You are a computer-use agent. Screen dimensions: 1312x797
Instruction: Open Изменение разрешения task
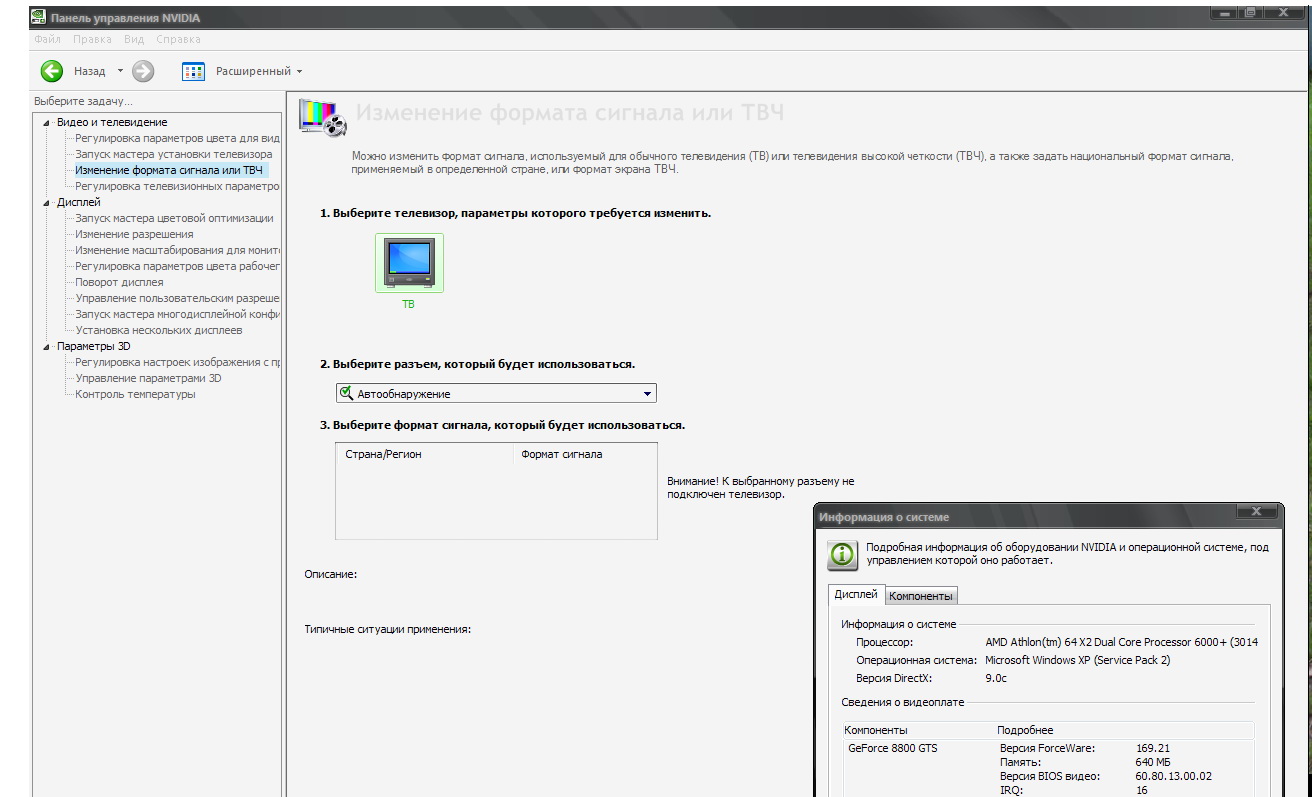tap(134, 234)
